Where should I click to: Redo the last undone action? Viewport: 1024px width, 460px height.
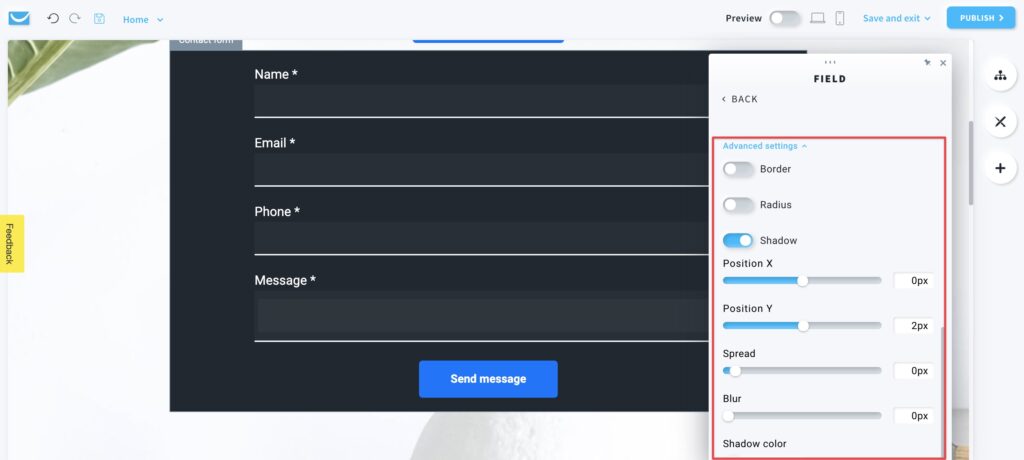[75, 18]
